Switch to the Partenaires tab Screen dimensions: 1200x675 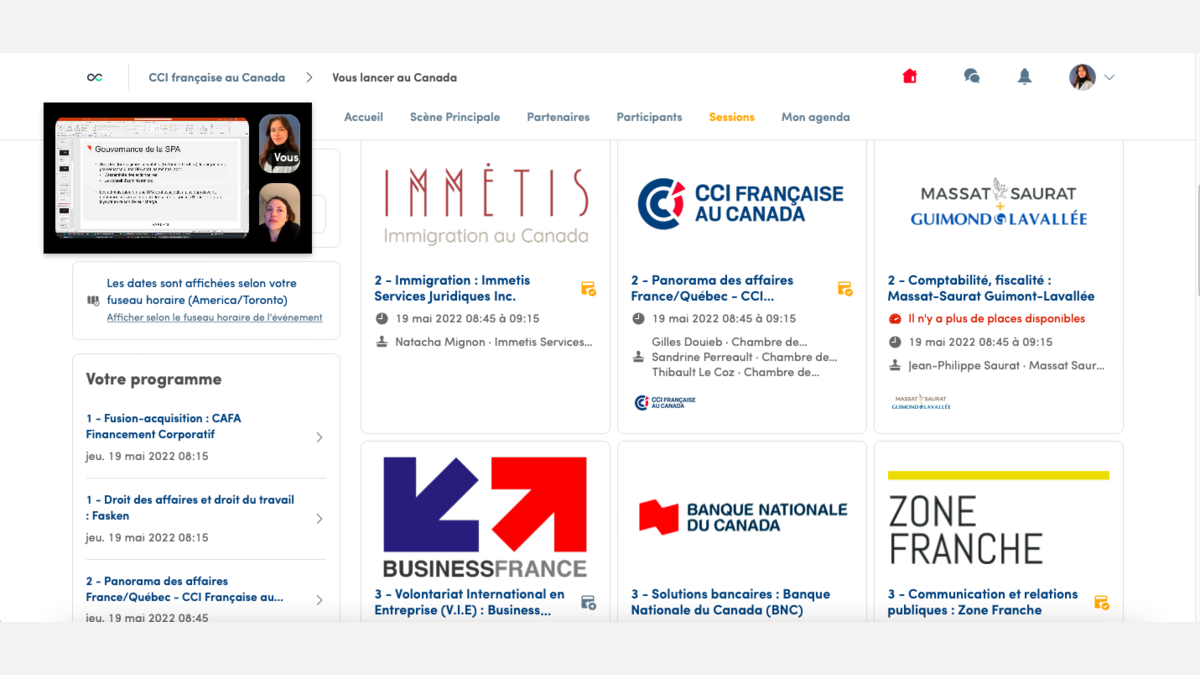click(558, 117)
